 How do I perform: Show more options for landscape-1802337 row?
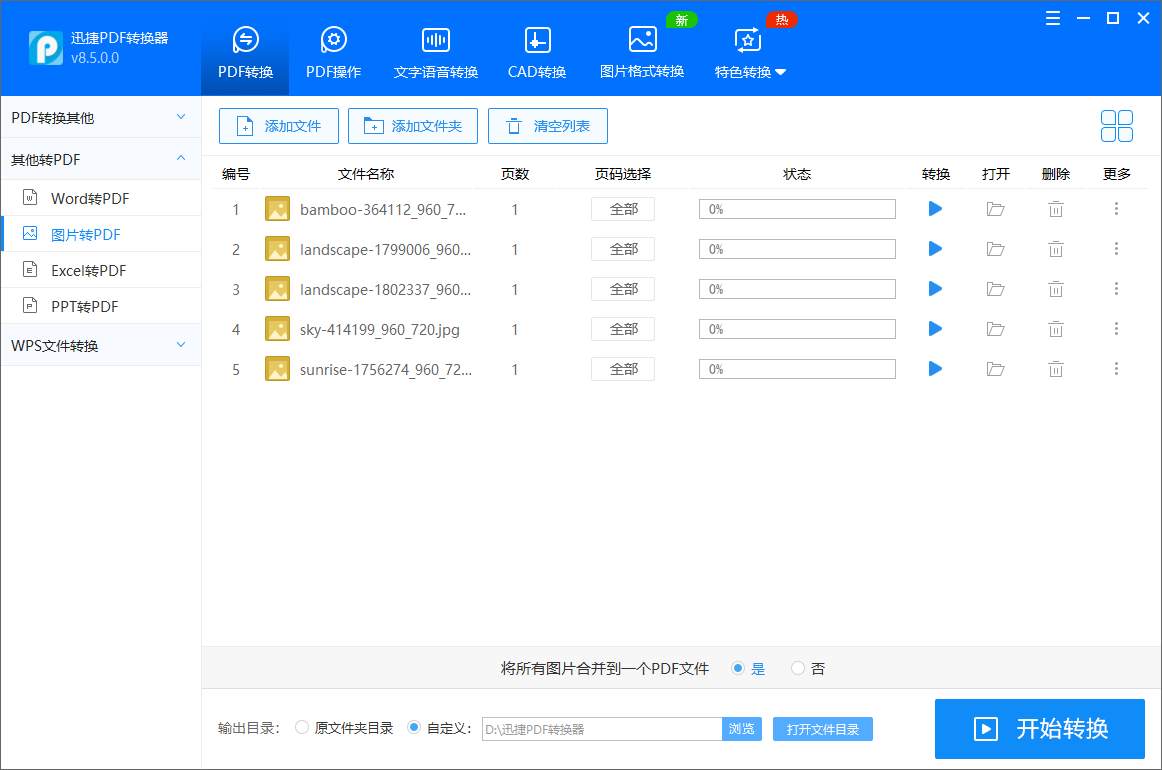click(1116, 289)
